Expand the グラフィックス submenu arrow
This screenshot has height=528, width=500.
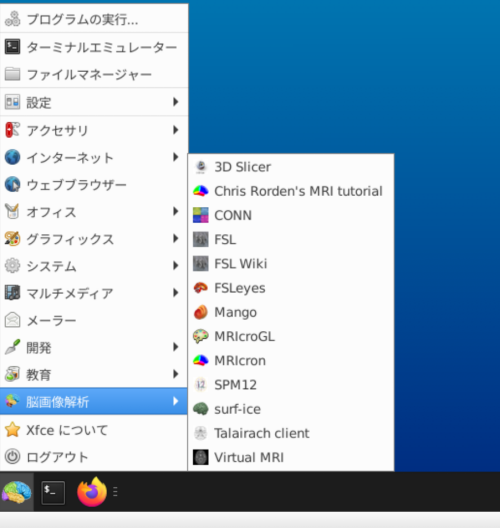pyautogui.click(x=175, y=239)
